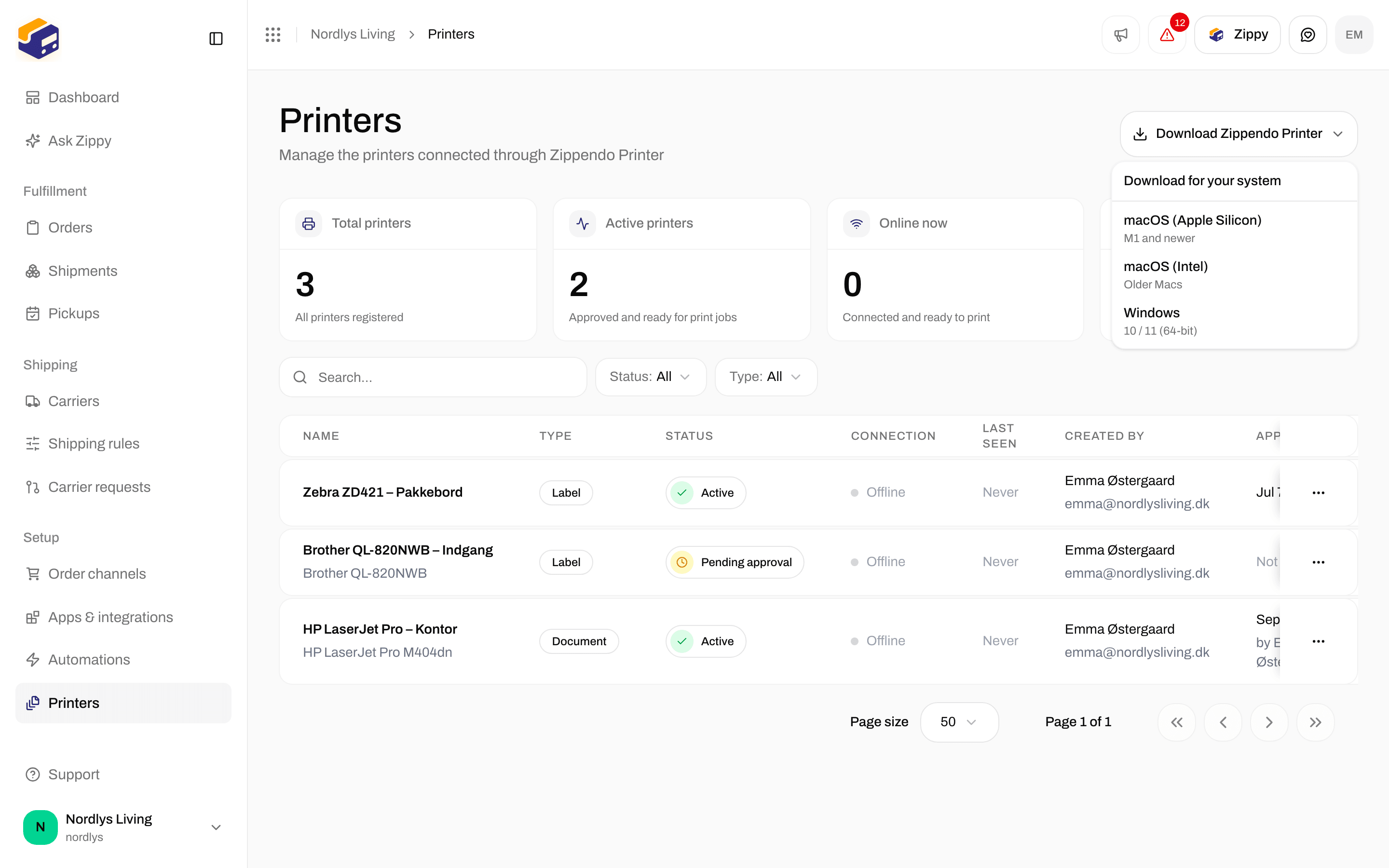Open the Status filter dropdown
1389x868 pixels.
coord(650,377)
